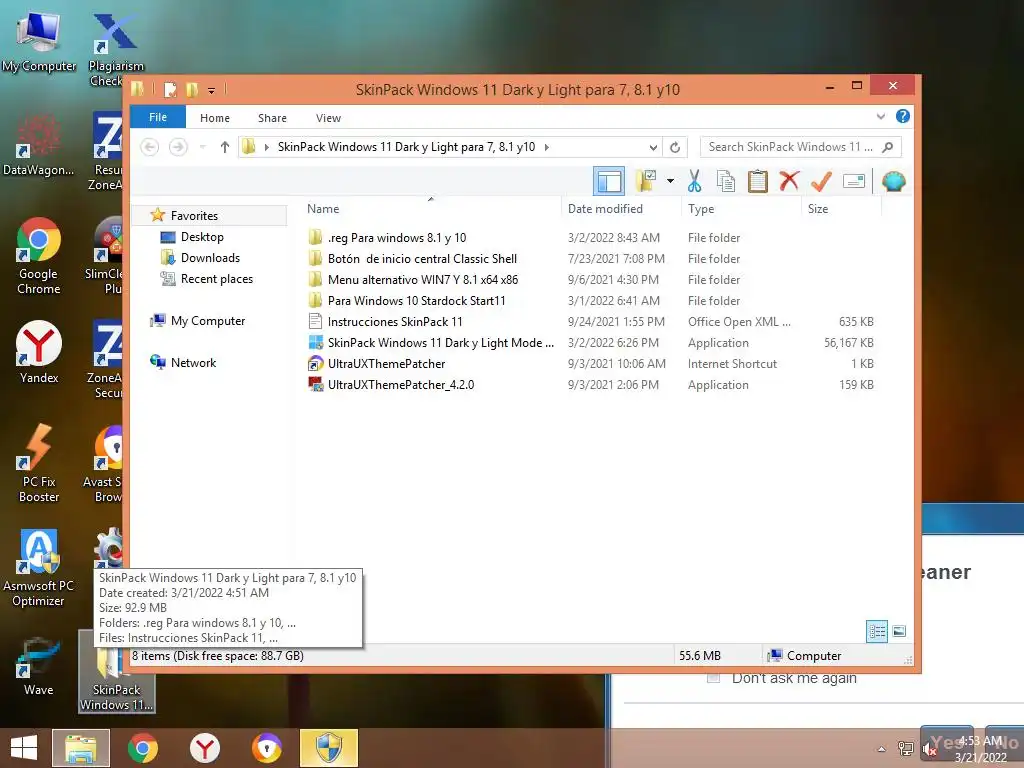Expand the breadcrumb arrow after the folder name

pyautogui.click(x=547, y=148)
